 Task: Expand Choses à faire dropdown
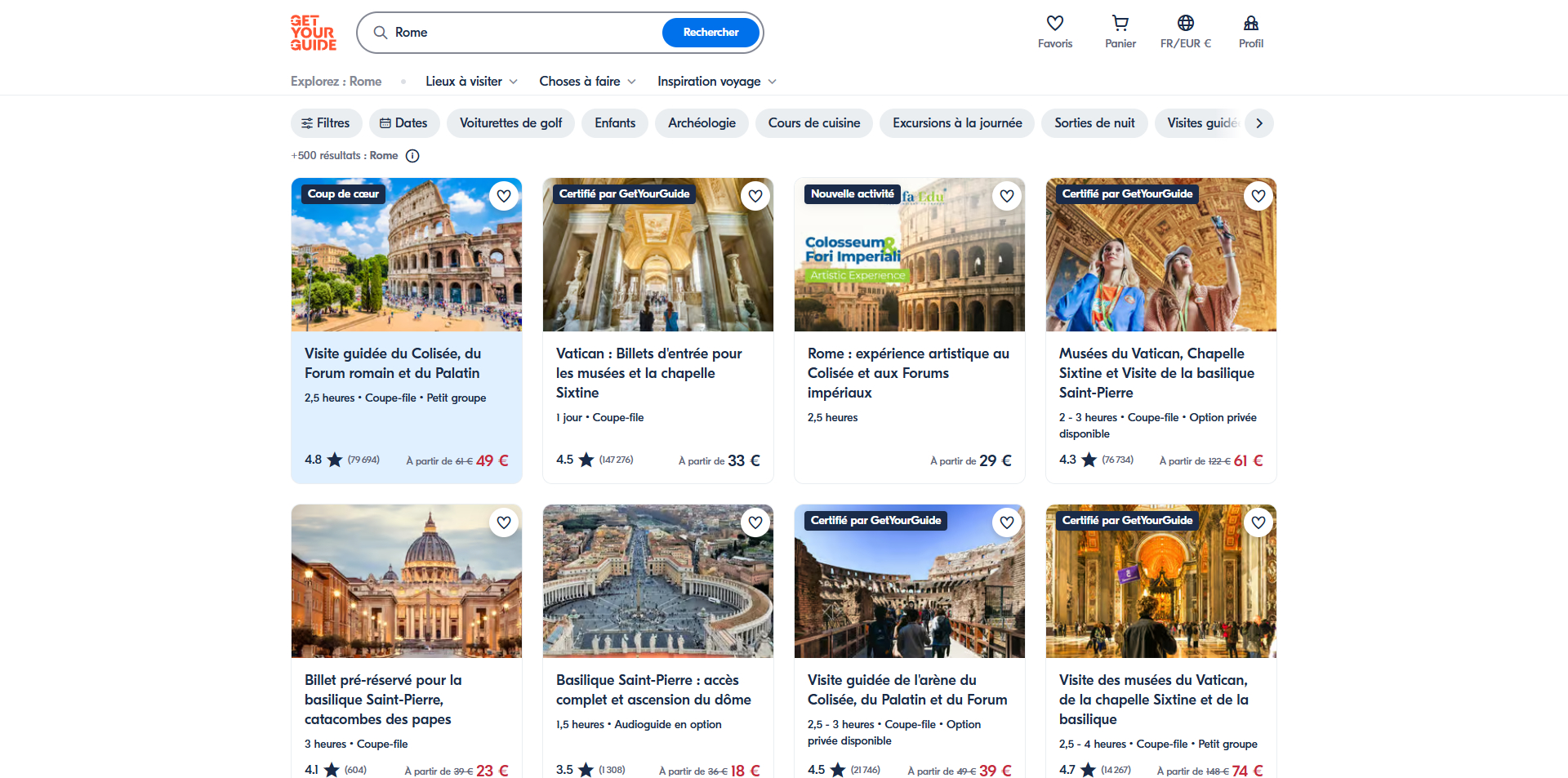[x=587, y=82]
